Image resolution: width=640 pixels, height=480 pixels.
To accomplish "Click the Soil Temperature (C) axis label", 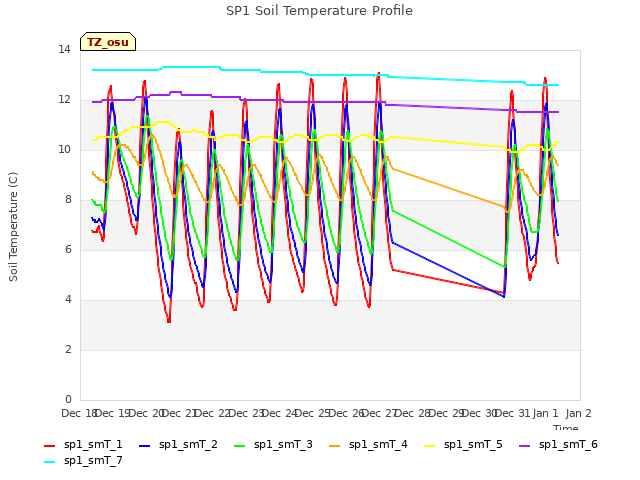I will [13, 227].
